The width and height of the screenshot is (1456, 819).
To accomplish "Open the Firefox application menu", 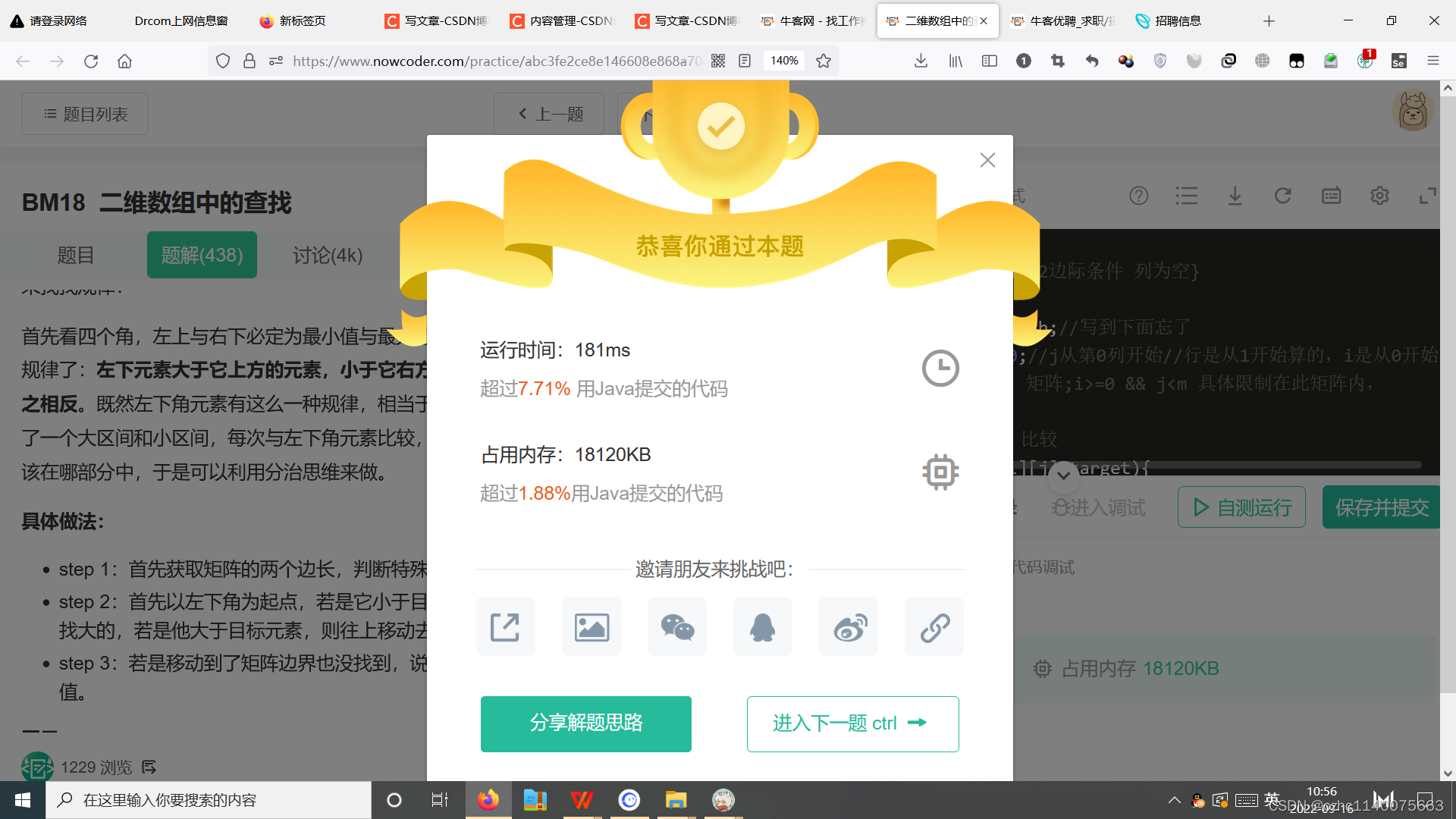I will point(1433,61).
